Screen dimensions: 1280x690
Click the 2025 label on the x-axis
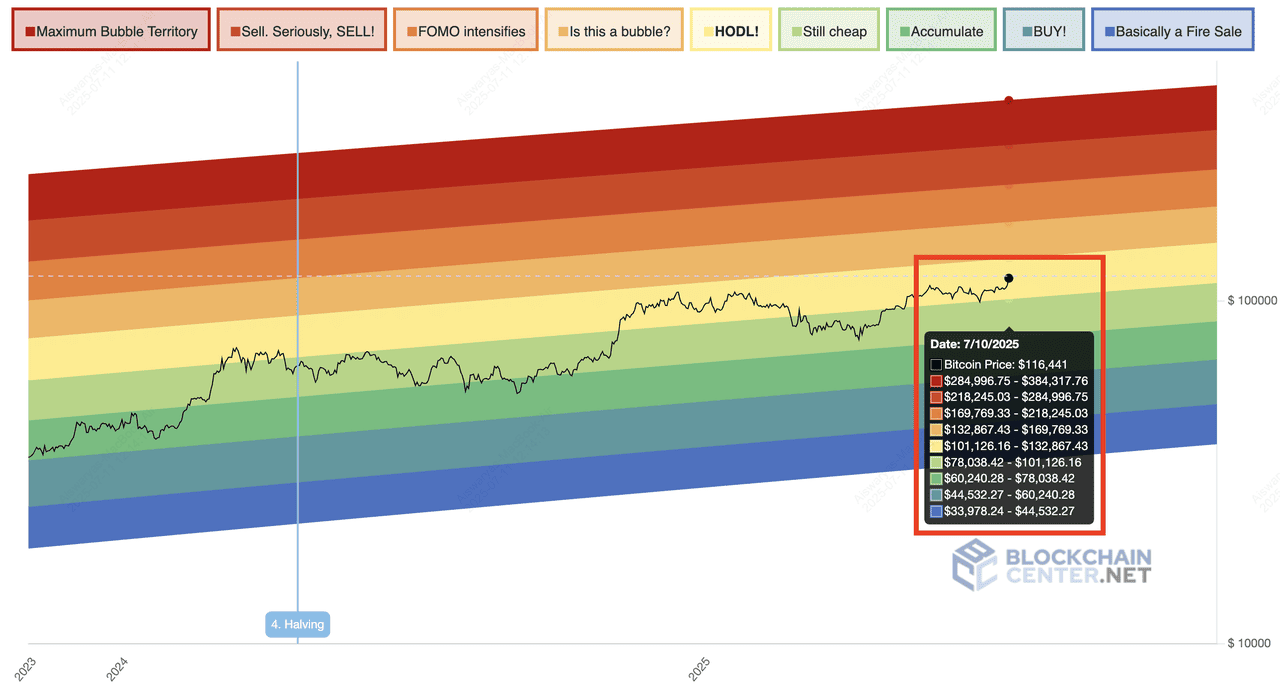pos(700,669)
